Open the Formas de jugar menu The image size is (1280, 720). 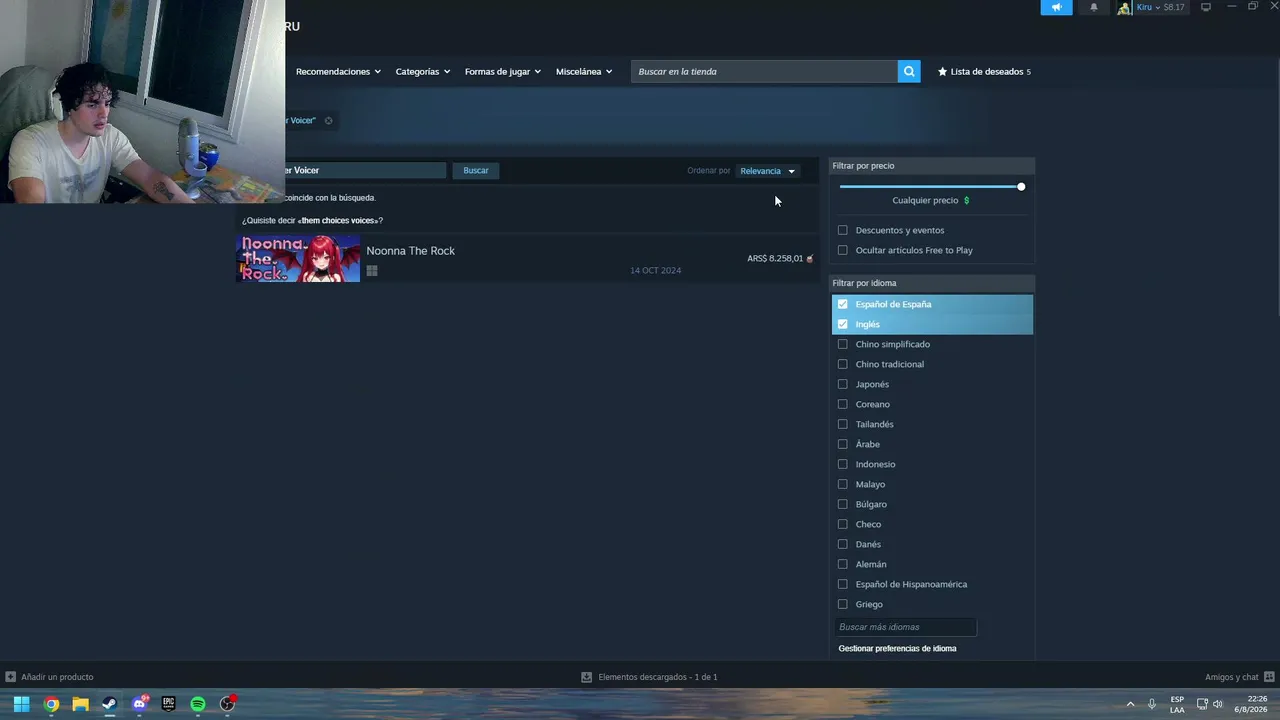[x=502, y=71]
